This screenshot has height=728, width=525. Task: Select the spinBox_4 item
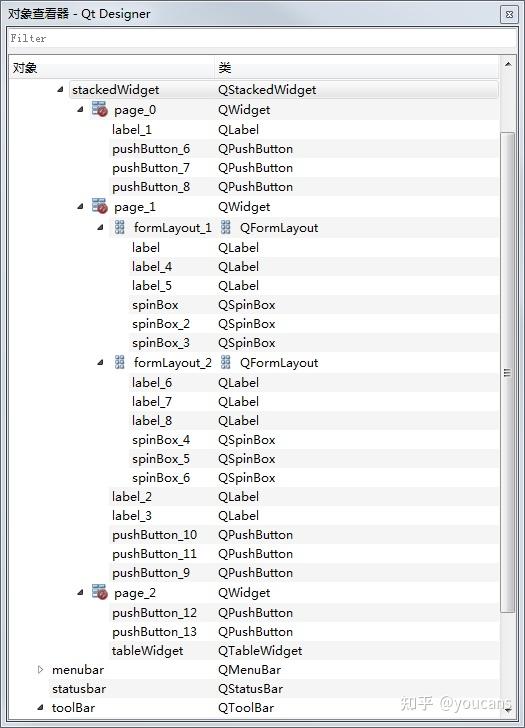tap(161, 440)
